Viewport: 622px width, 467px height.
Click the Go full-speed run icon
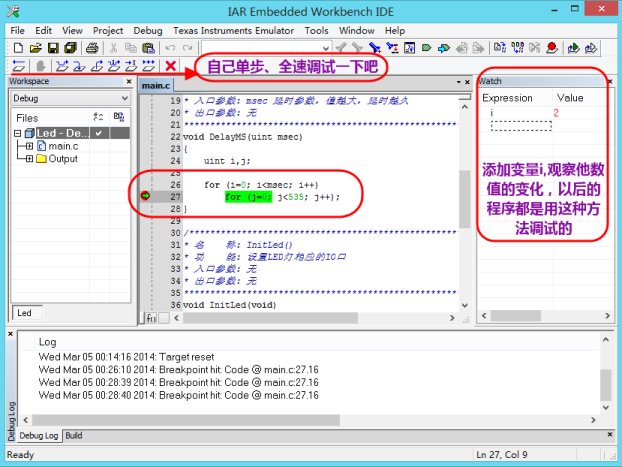pos(149,65)
